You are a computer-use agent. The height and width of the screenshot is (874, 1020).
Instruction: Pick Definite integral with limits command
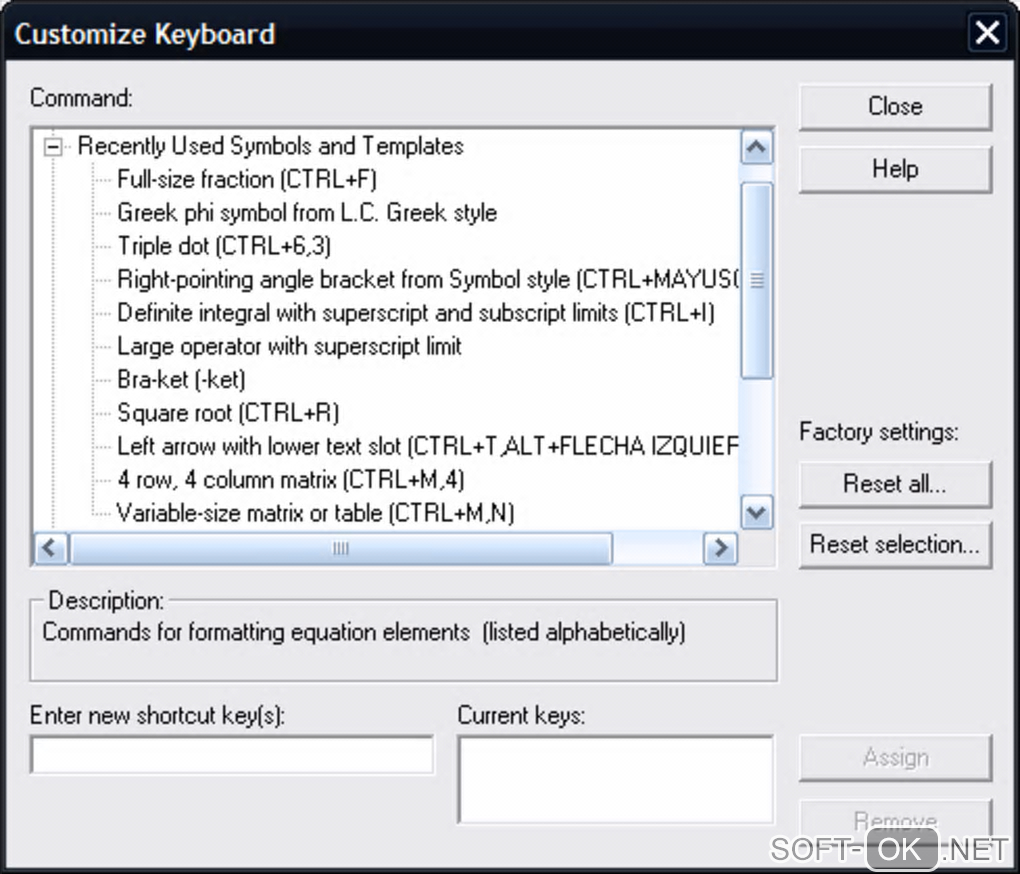pos(415,313)
